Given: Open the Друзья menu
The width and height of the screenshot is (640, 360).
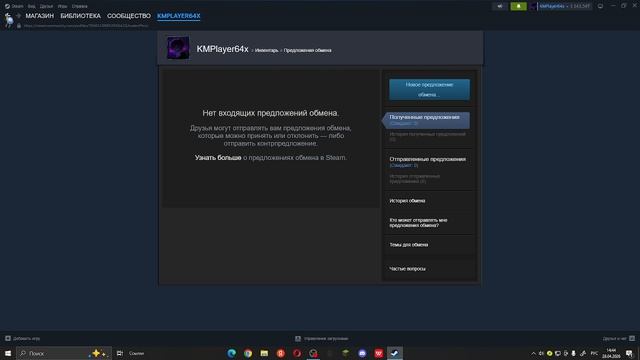Looking at the screenshot, I should click(46, 6).
